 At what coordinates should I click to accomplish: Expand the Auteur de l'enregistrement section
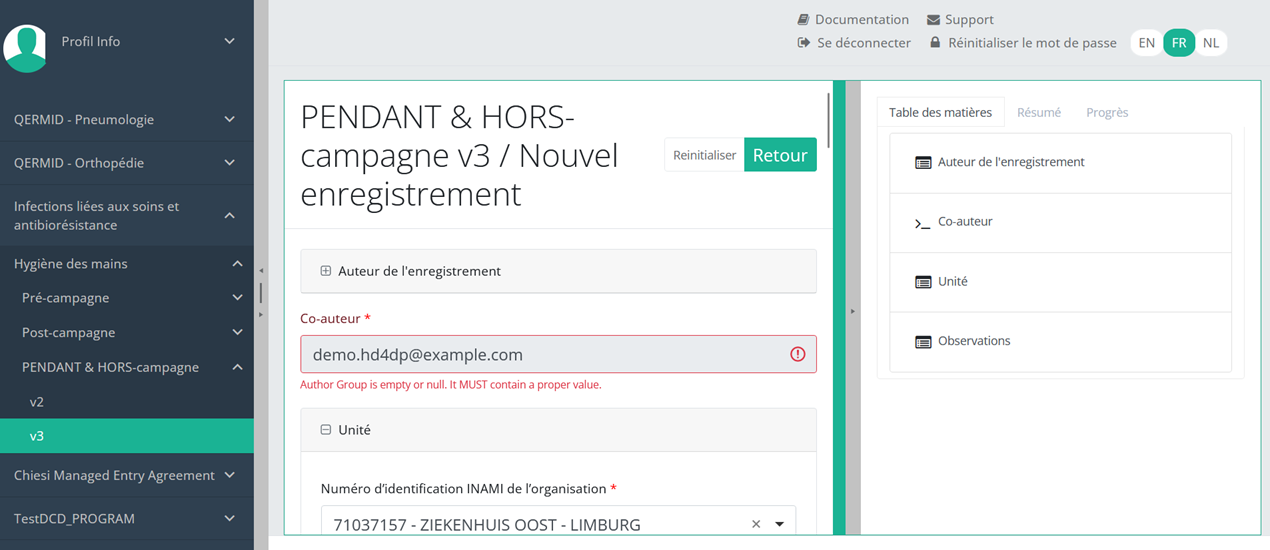coord(326,271)
